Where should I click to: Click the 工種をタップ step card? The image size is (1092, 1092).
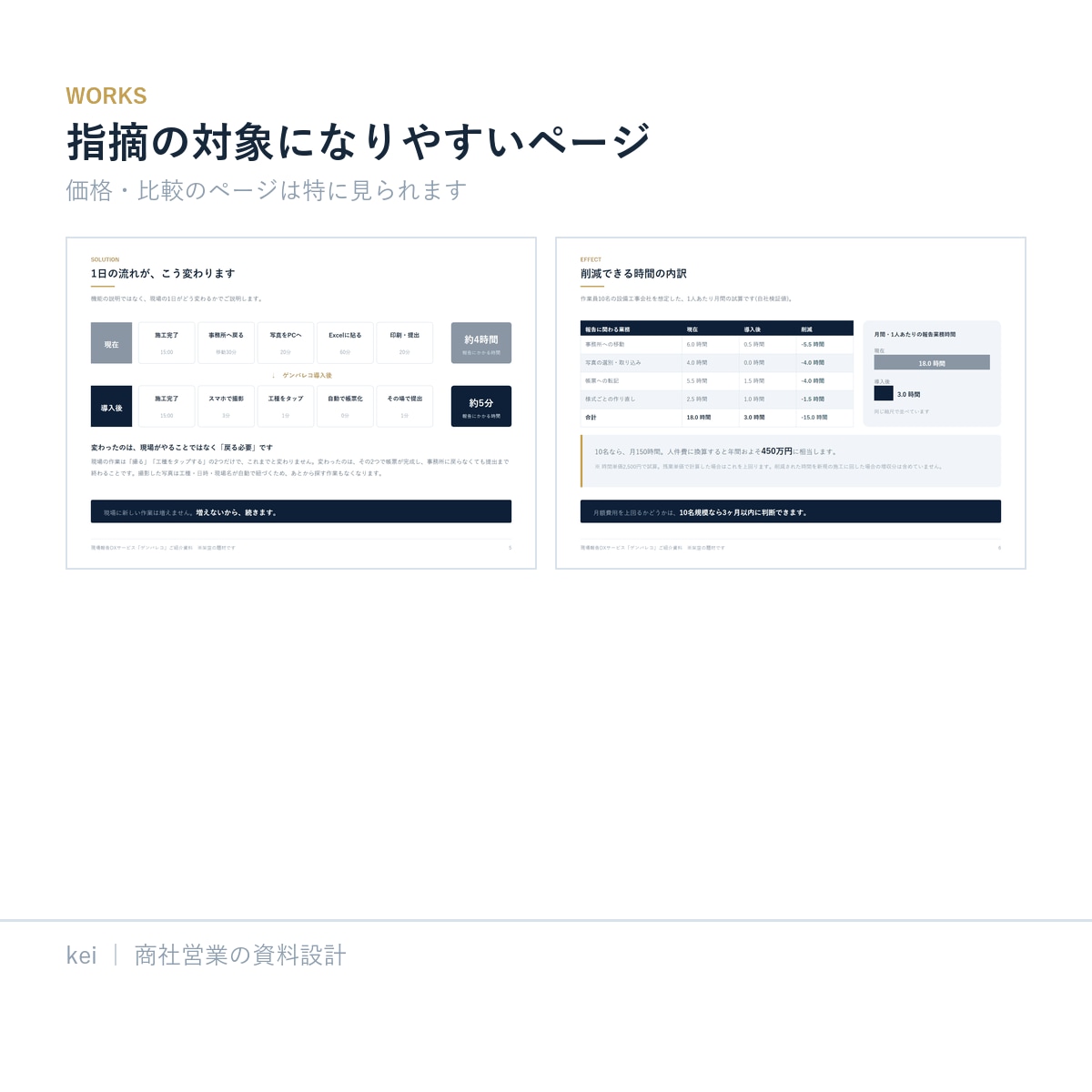coord(286,406)
